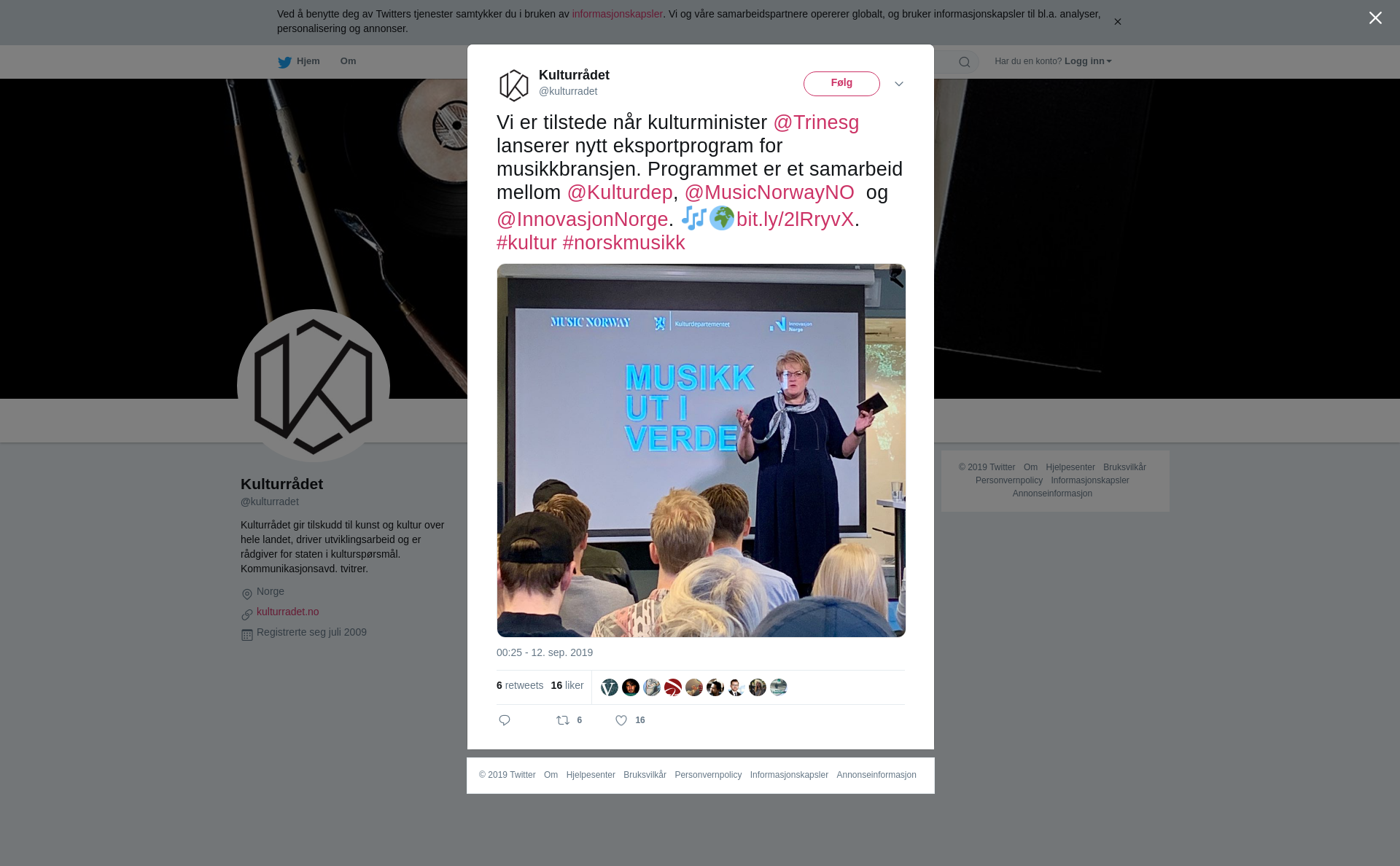Visit kulturradet.no profile website link
Viewport: 1400px width, 866px height.
coord(287,612)
